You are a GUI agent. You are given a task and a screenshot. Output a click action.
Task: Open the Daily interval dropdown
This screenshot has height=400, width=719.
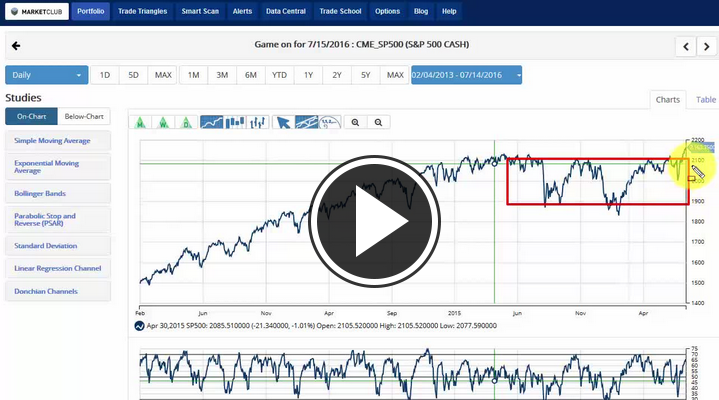tap(46, 75)
